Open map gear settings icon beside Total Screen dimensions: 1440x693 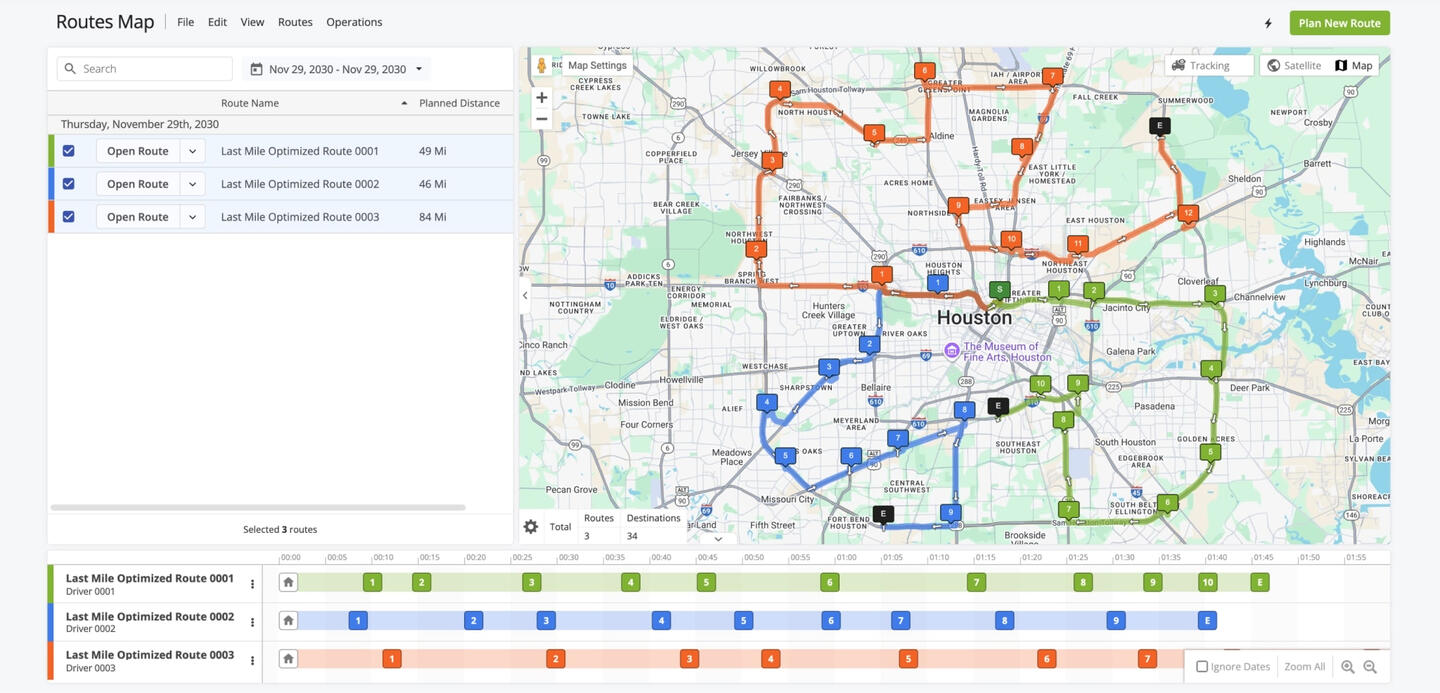[531, 527]
